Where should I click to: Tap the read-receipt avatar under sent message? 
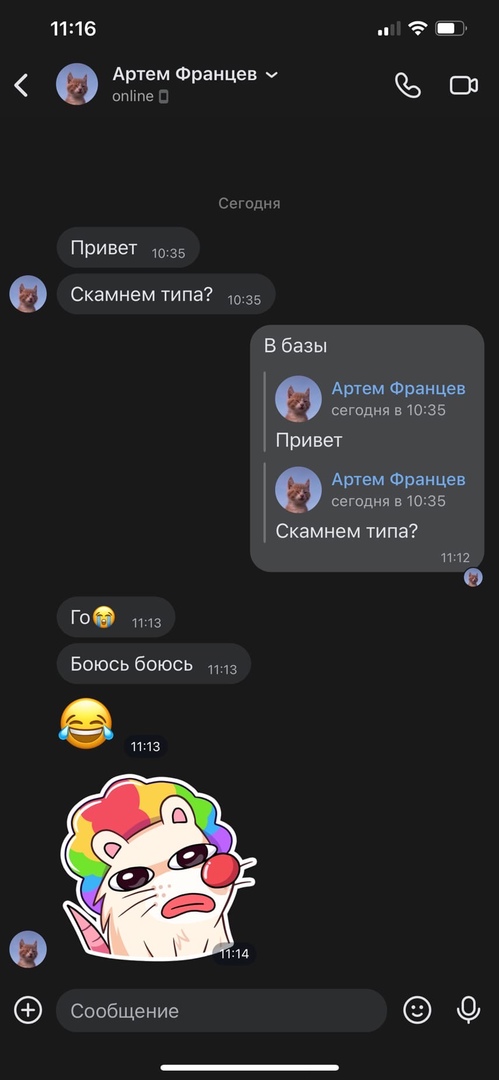(x=473, y=577)
